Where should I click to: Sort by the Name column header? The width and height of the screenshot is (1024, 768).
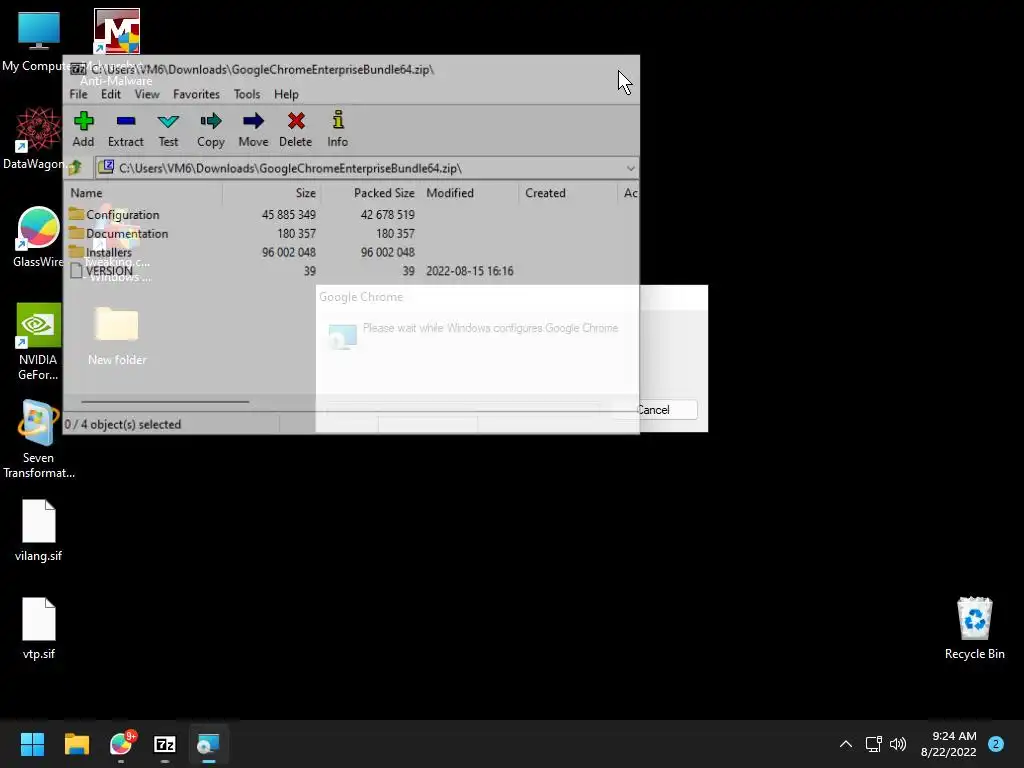click(x=144, y=193)
